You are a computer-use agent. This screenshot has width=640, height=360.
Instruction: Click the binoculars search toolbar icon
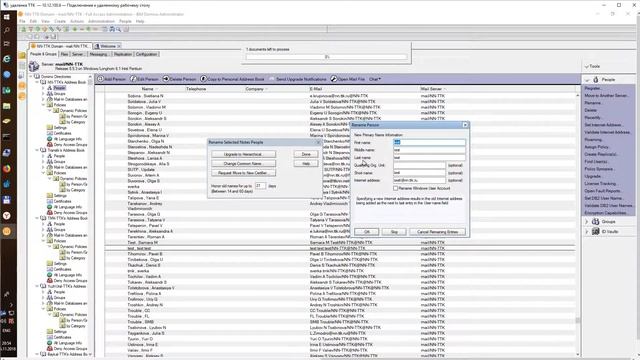[x=112, y=29]
